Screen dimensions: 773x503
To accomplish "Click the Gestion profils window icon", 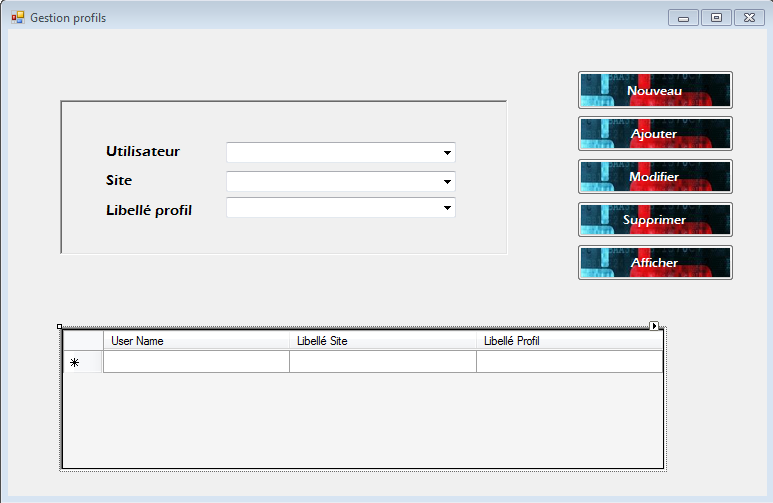I will point(18,18).
